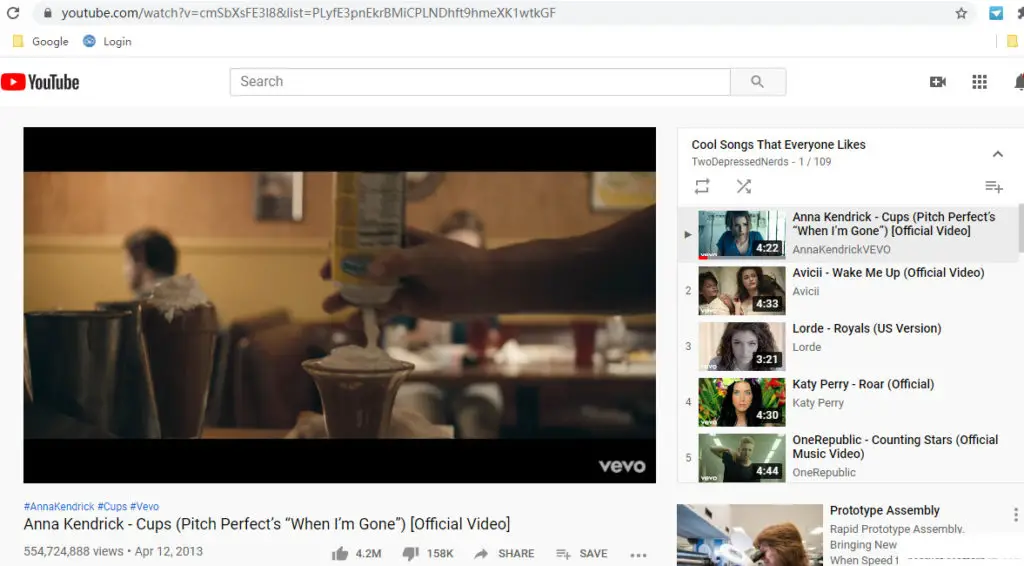Open 'Lorde - Royals (US Version)' title
This screenshot has height=566, width=1024.
tap(867, 328)
